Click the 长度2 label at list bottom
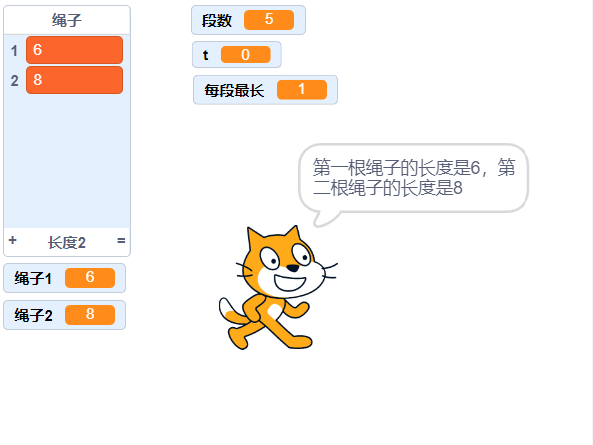The height and width of the screenshot is (445, 593). click(x=67, y=242)
